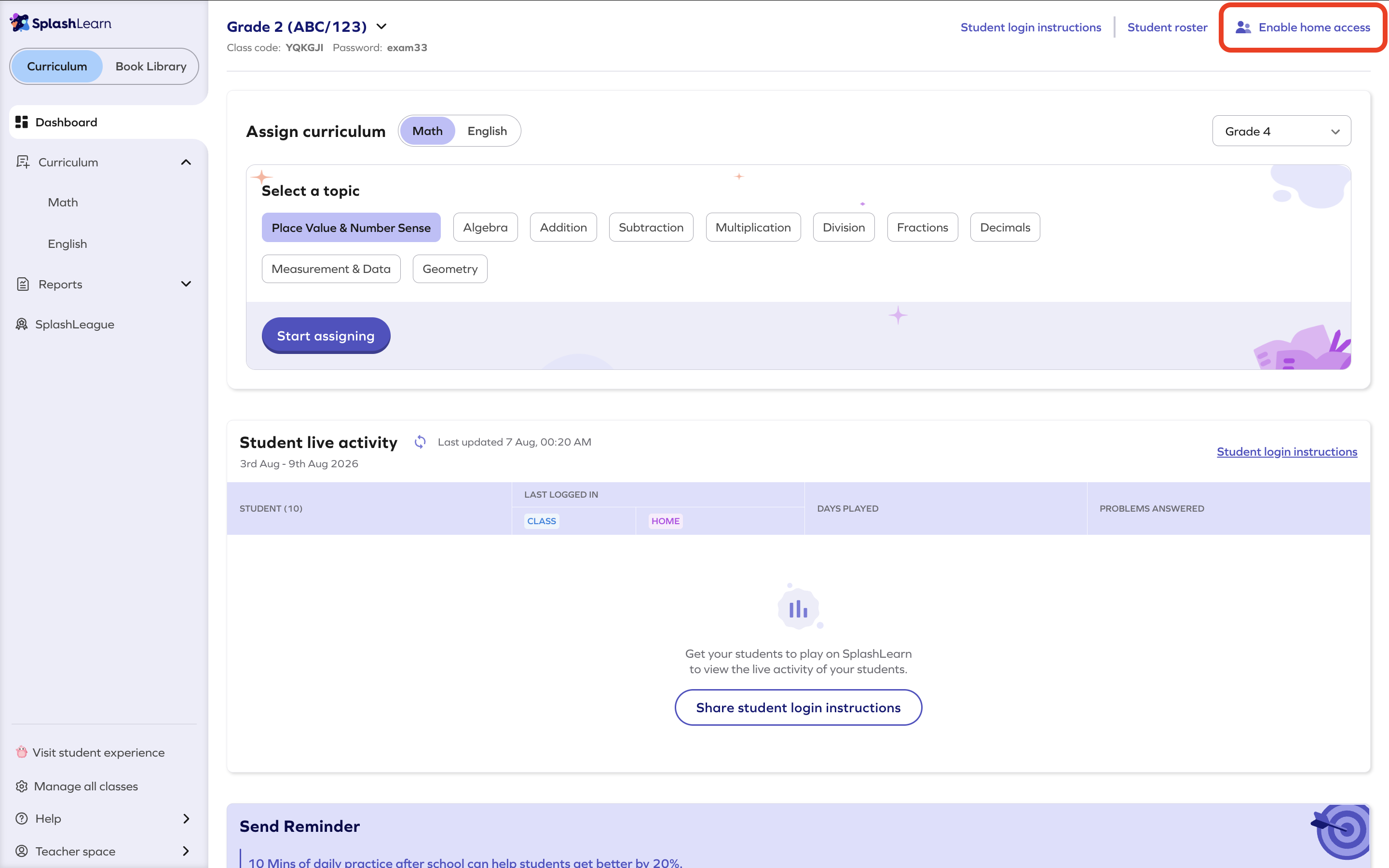Click the Dashboard grid icon
The width and height of the screenshot is (1389, 868).
[x=22, y=122]
